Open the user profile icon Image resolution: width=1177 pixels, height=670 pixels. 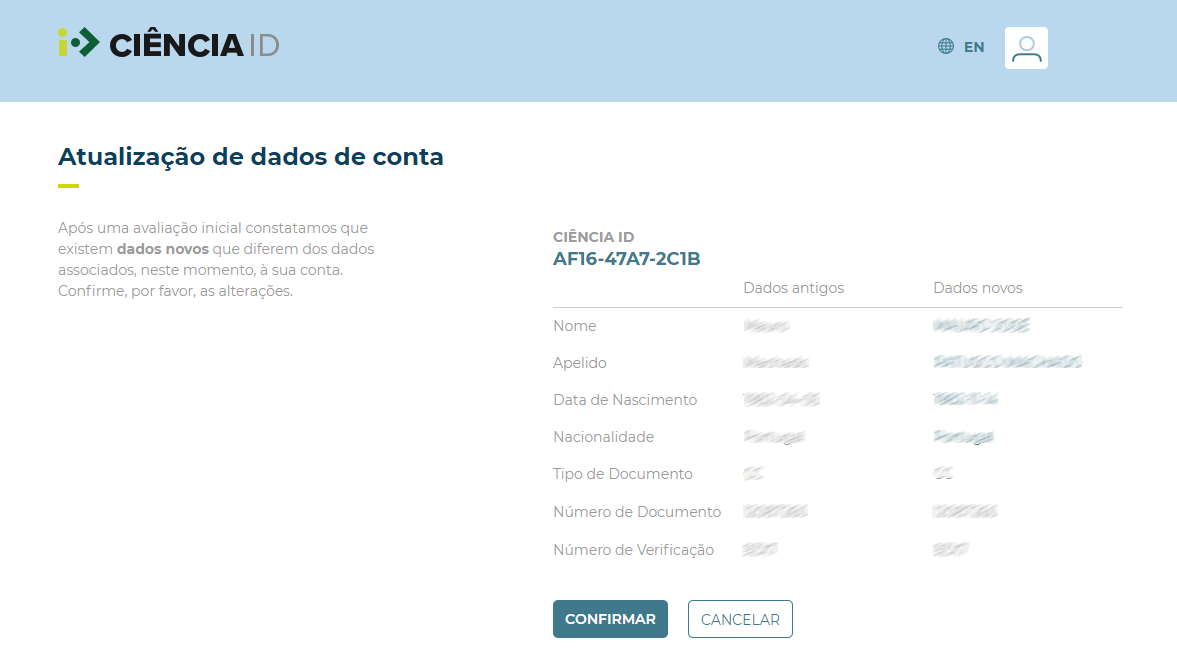pos(1026,48)
